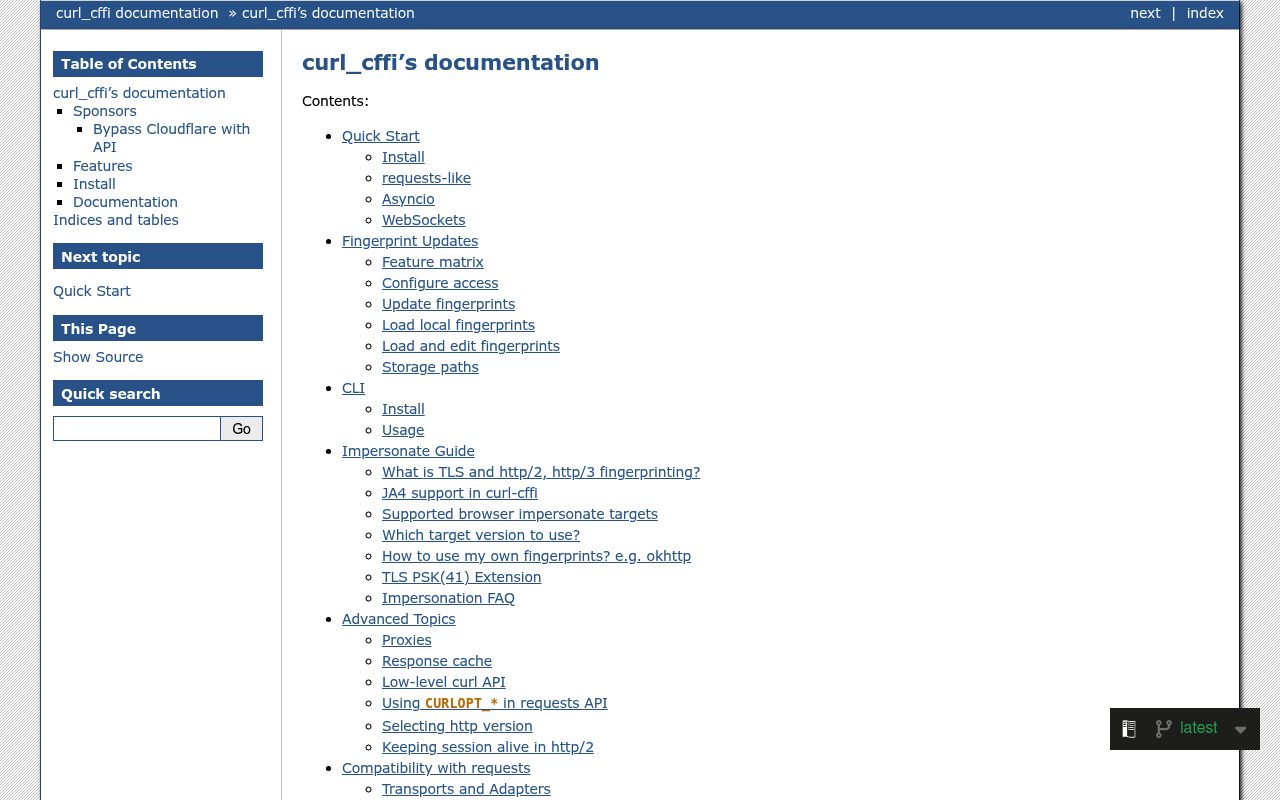This screenshot has width=1280, height=800.
Task: Open Show Source link in sidebar
Action: pos(98,357)
